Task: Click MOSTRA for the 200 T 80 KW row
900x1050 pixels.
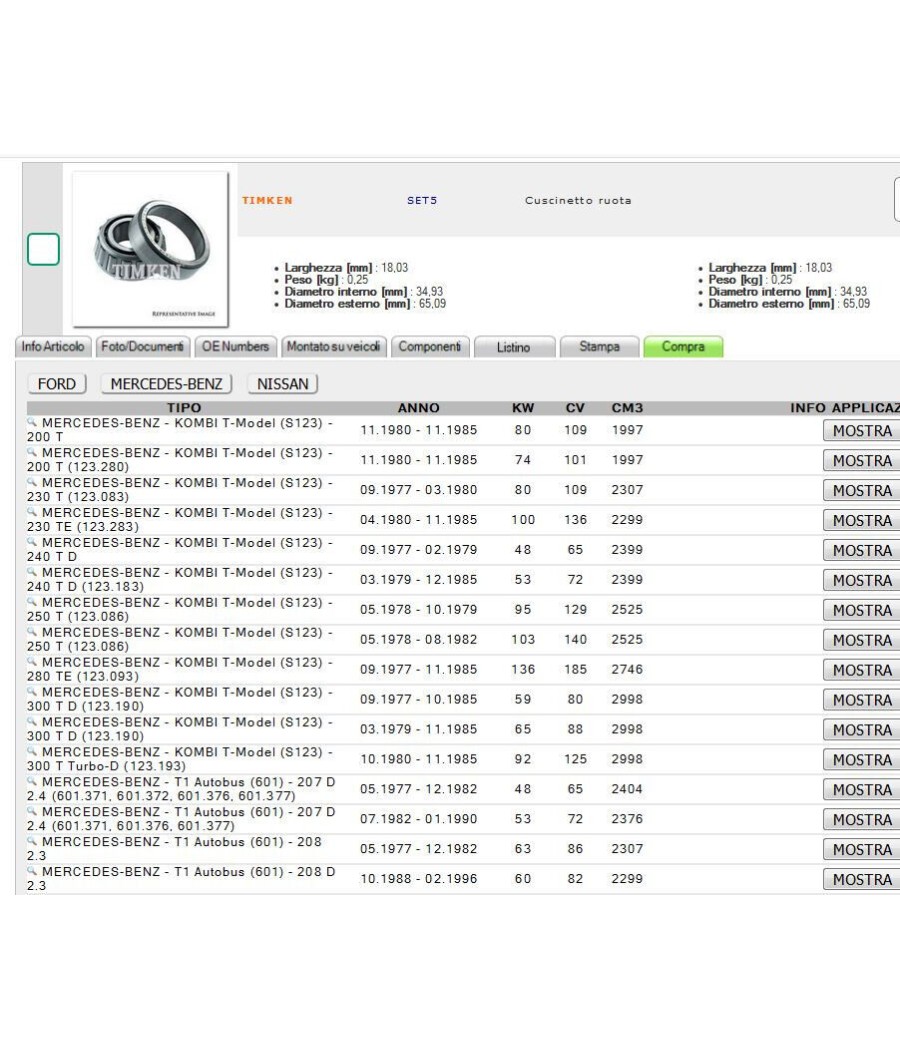Action: (862, 431)
